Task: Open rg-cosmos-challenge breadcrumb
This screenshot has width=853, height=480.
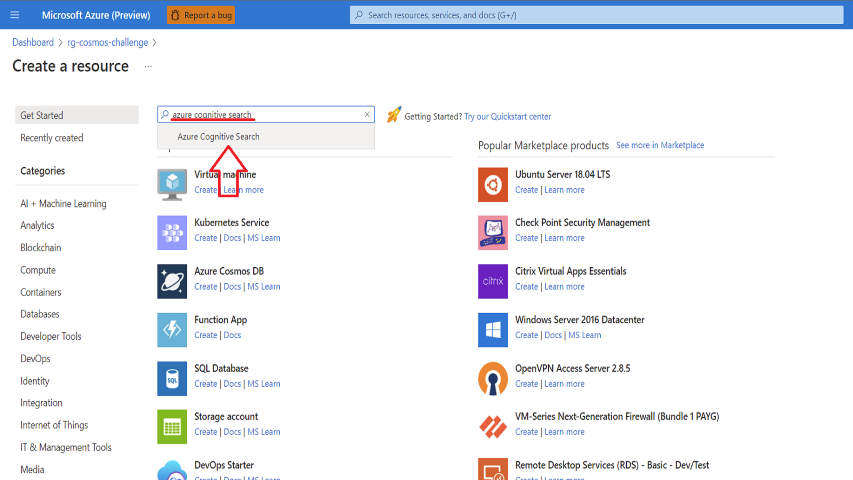Action: click(108, 42)
